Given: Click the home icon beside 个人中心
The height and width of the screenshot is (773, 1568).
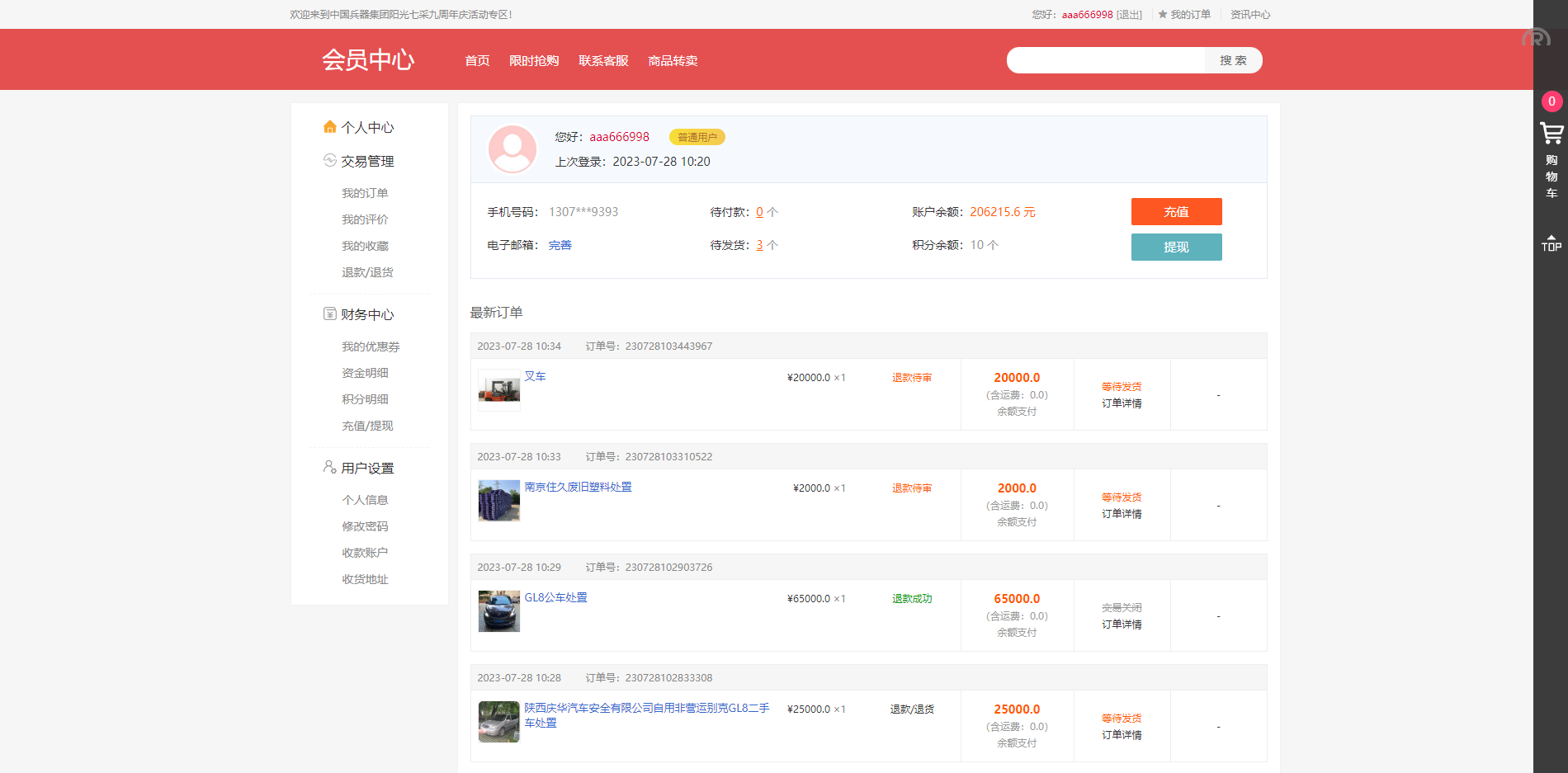Looking at the screenshot, I should click(330, 126).
